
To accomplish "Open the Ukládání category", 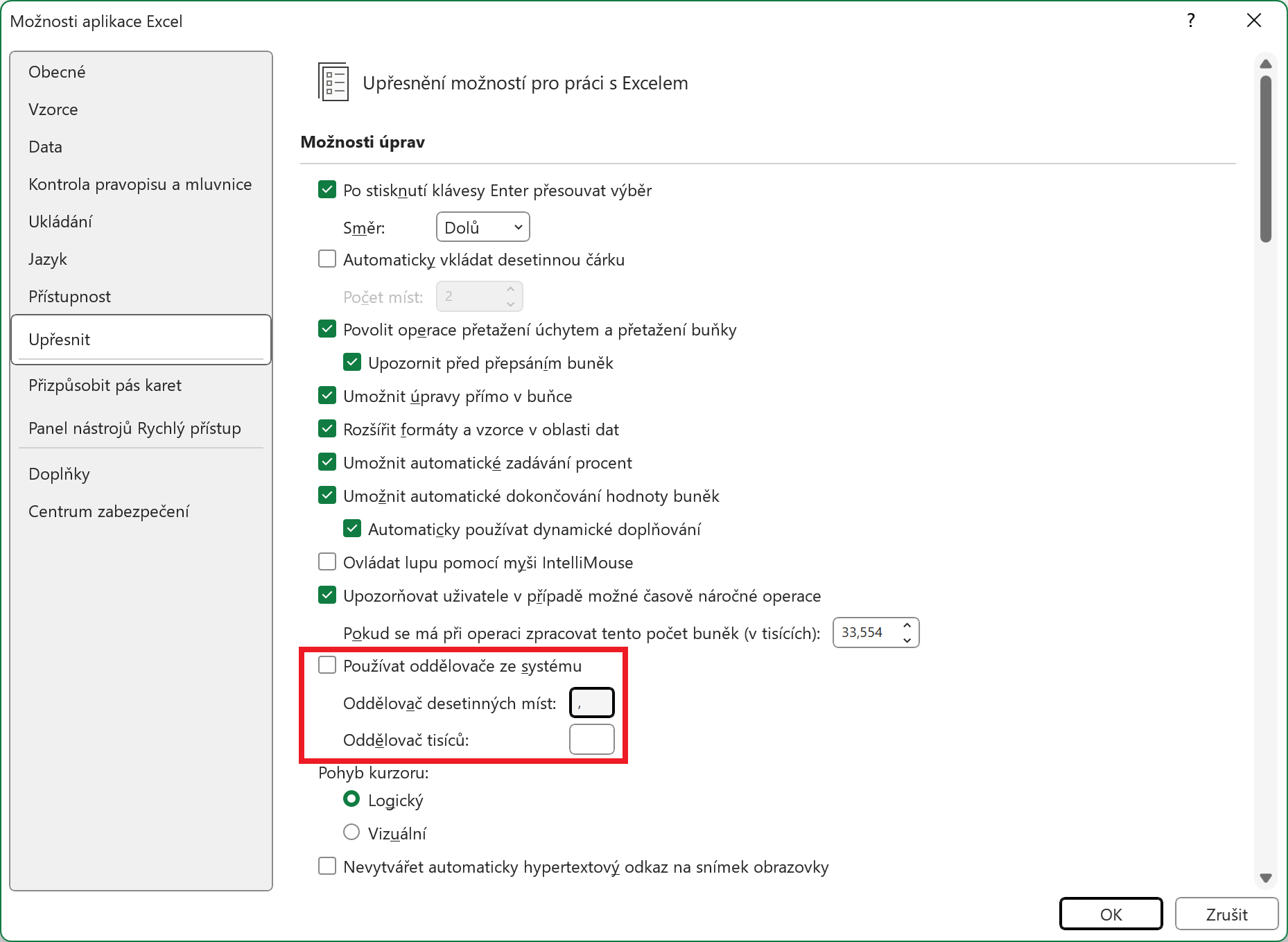I will click(x=141, y=222).
